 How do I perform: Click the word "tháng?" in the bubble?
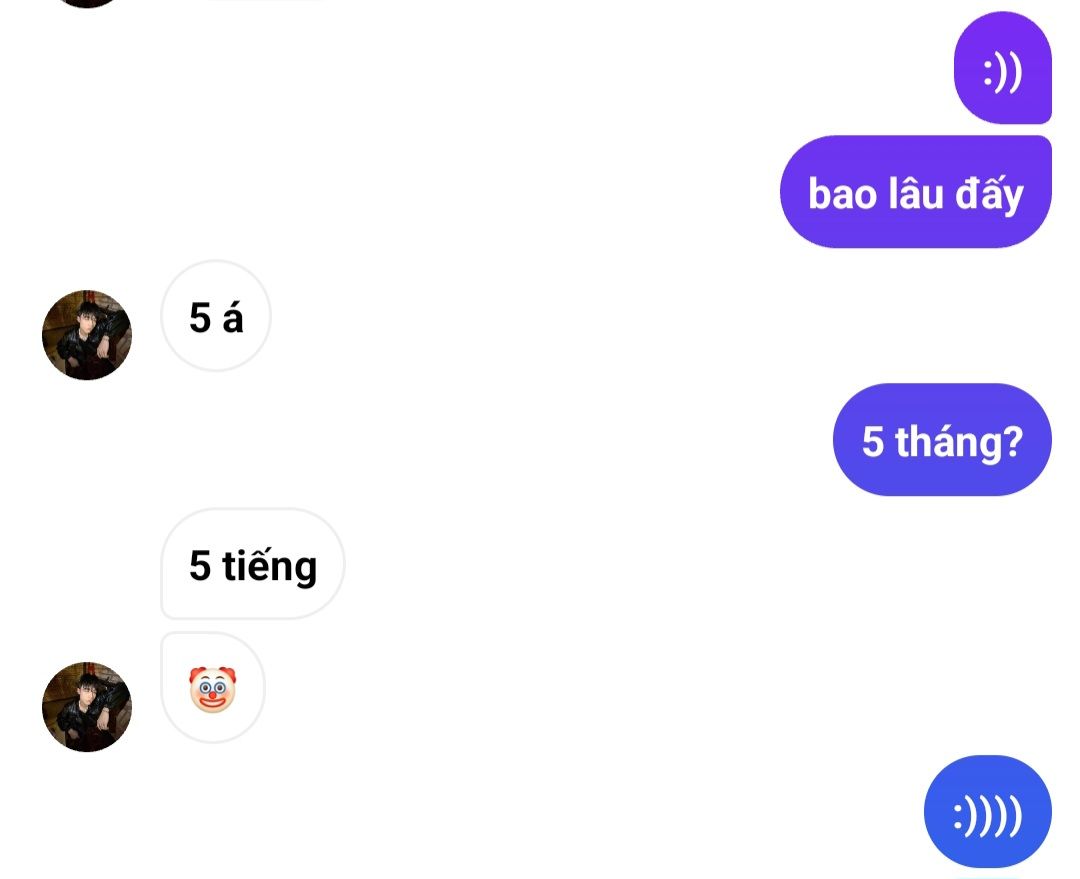pyautogui.click(x=959, y=442)
